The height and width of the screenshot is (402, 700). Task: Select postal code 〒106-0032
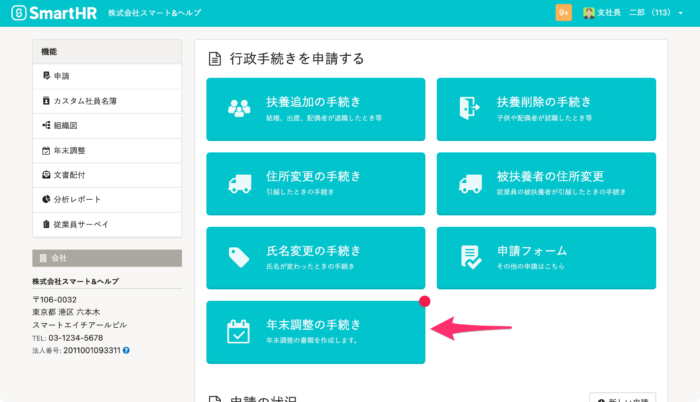pos(54,300)
